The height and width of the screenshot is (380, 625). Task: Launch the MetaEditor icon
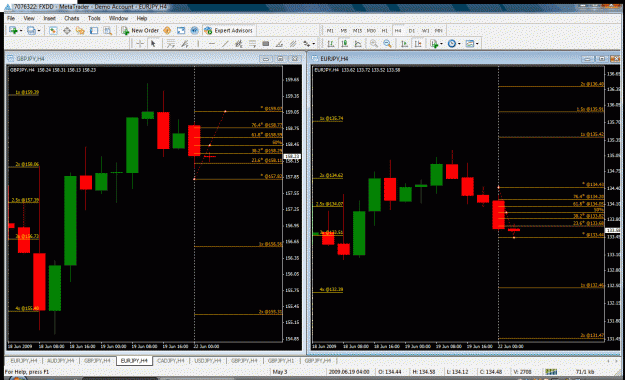point(167,30)
